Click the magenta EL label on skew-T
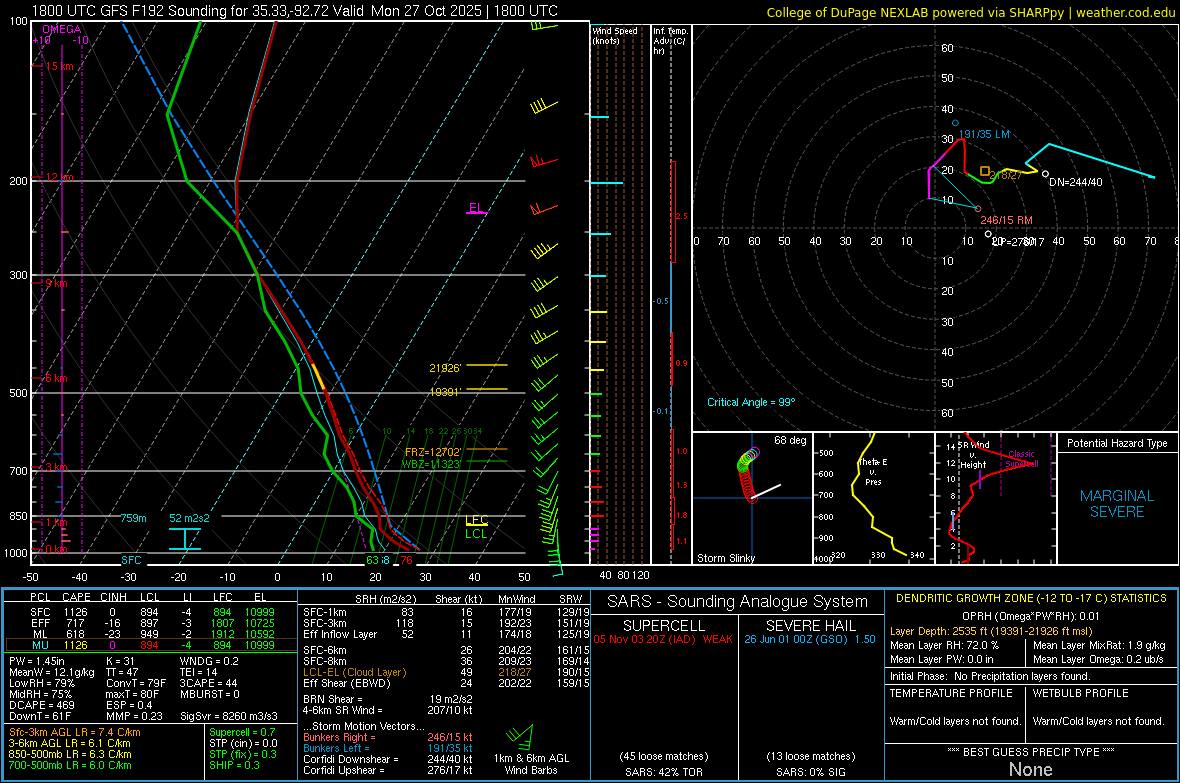Viewport: 1180px width, 783px height. coord(475,208)
